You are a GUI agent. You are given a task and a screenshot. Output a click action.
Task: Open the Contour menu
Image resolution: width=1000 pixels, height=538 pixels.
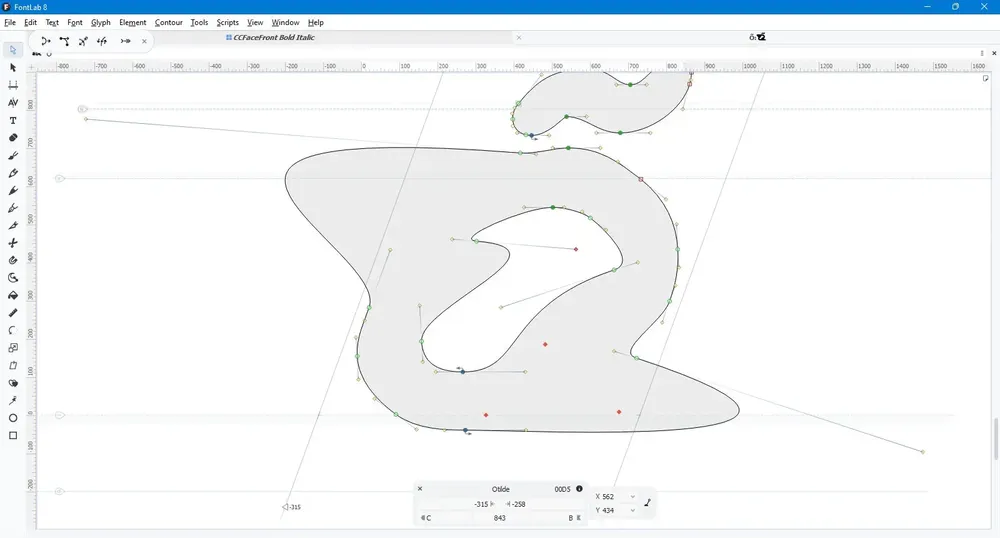168,22
